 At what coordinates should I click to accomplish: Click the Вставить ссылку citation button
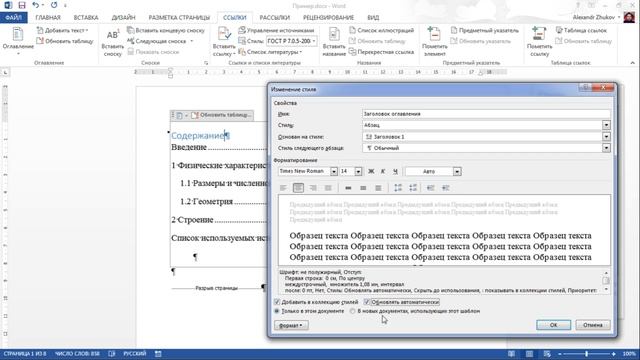[224, 42]
